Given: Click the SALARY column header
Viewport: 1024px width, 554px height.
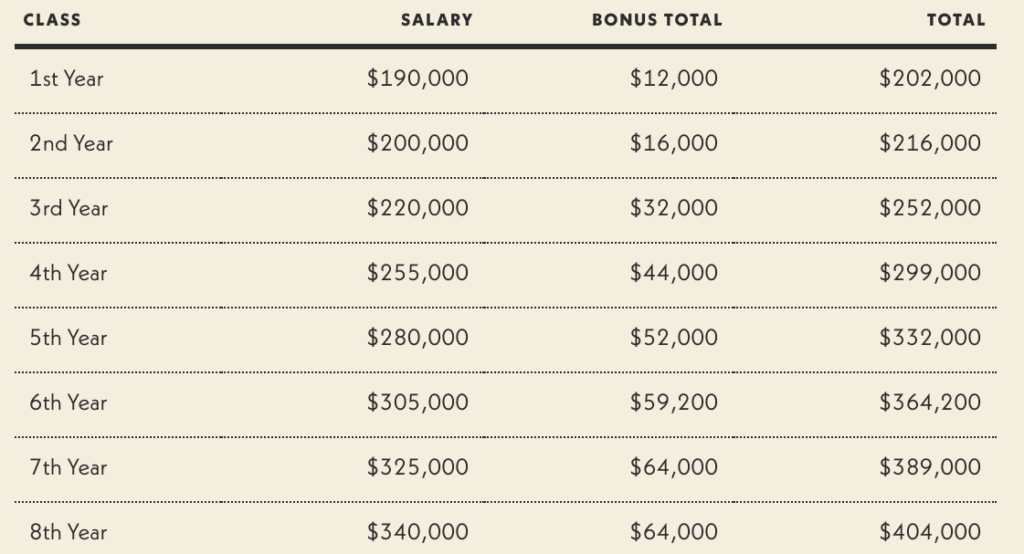Looking at the screenshot, I should [436, 19].
